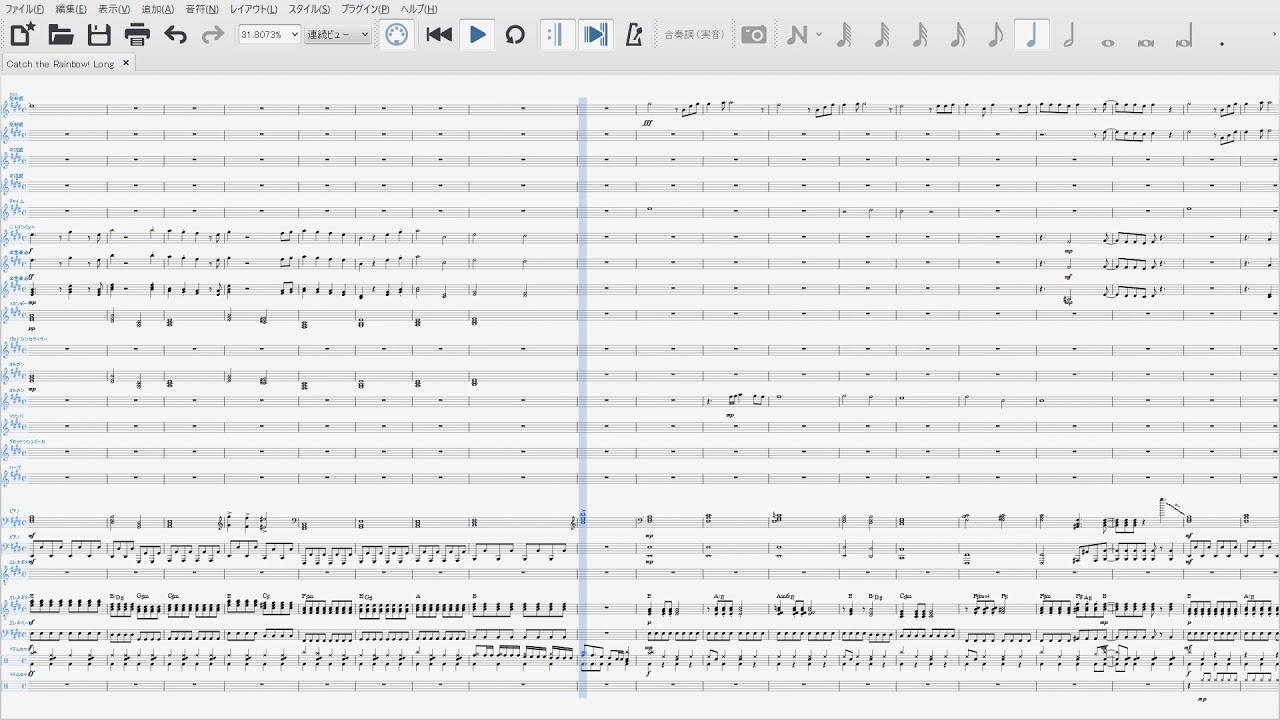Toggle play repeats option

555,35
